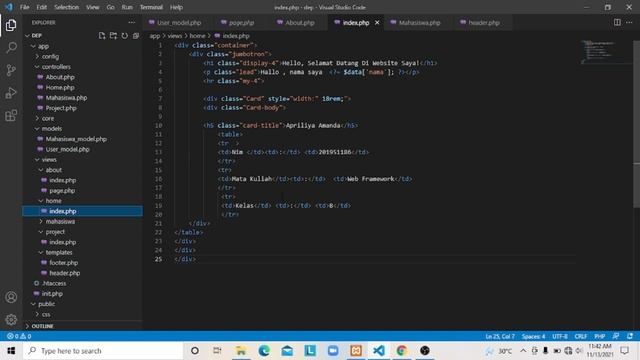Open the File menu
Viewport: 640px width, 360px height.
point(24,7)
